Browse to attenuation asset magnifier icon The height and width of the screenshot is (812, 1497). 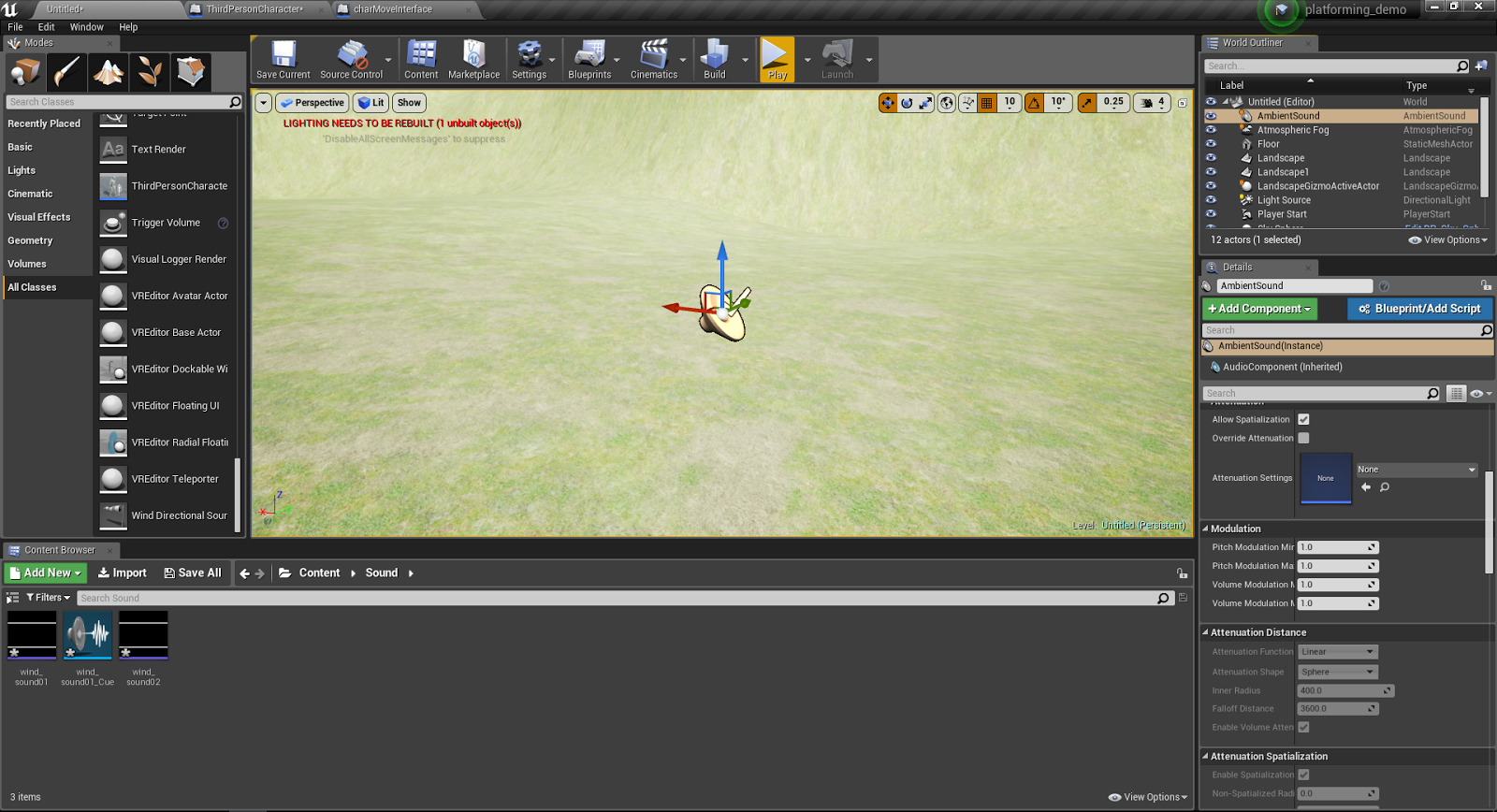[x=1385, y=487]
